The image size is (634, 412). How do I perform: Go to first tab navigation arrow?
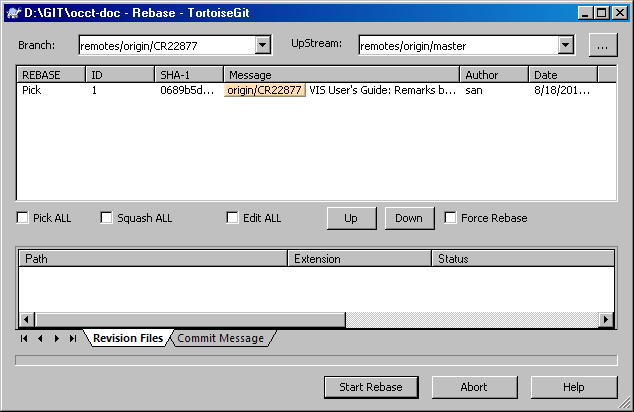click(x=24, y=338)
